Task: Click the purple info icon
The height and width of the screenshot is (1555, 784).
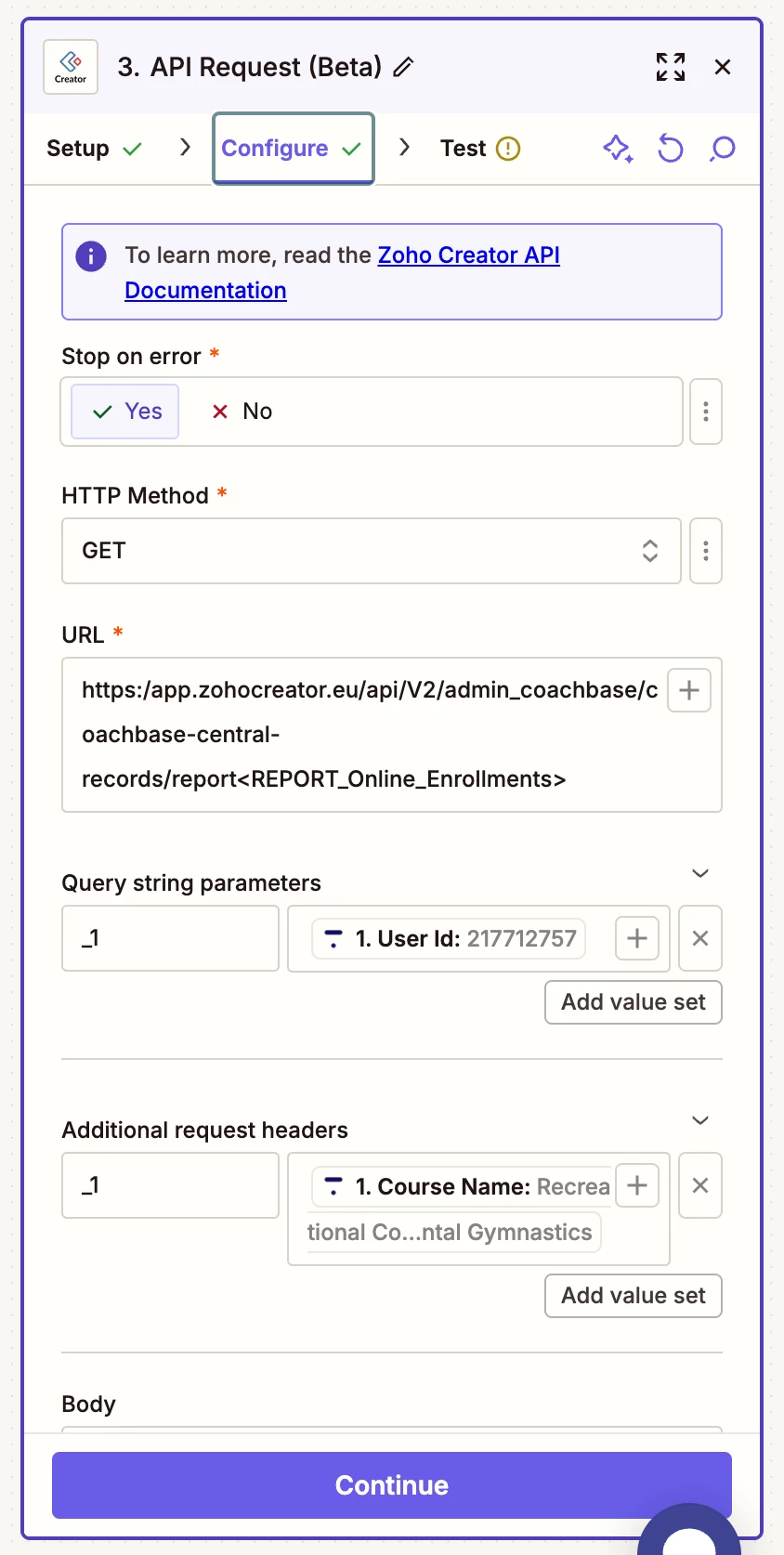Action: (91, 255)
